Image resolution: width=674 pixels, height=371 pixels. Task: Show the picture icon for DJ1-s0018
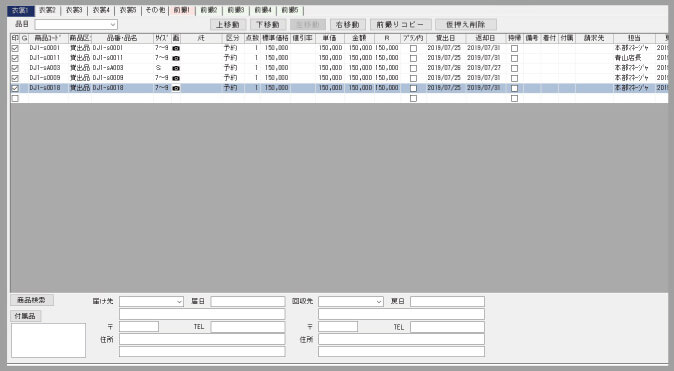pyautogui.click(x=176, y=88)
